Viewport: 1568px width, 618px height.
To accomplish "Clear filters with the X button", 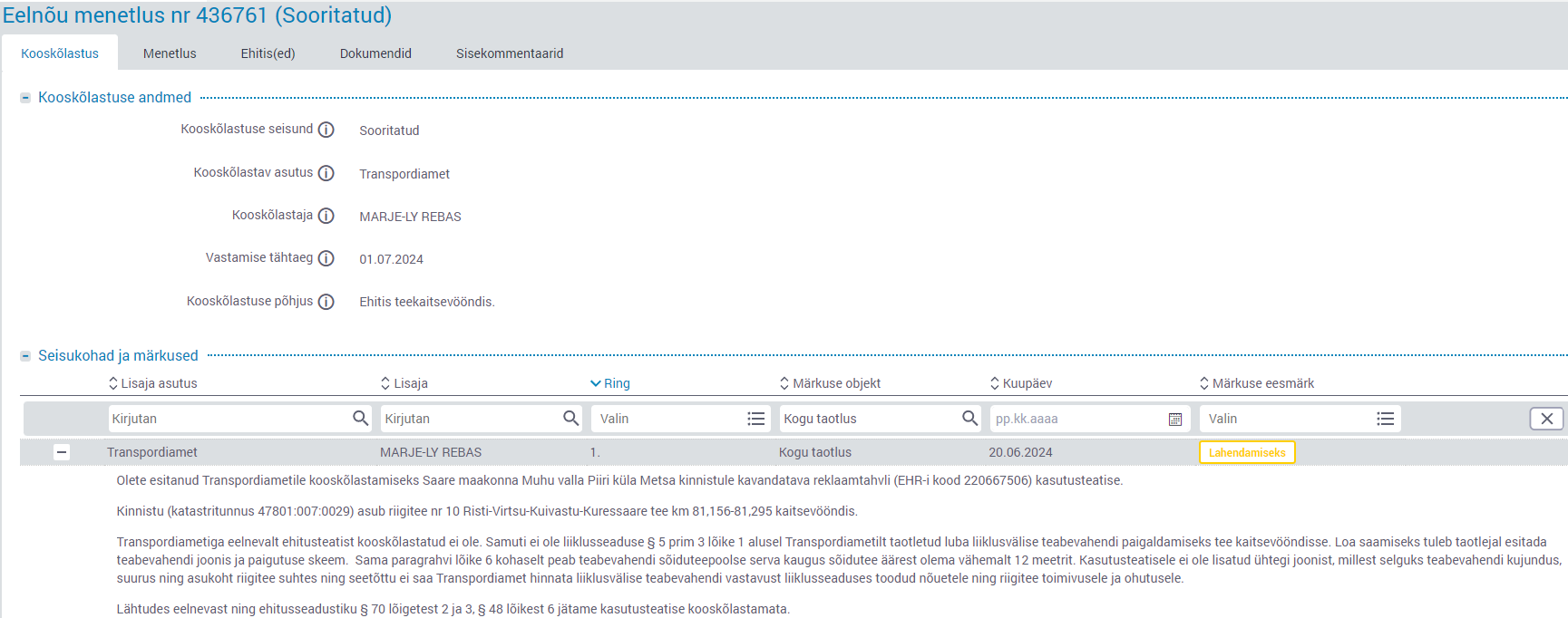I will point(1547,419).
